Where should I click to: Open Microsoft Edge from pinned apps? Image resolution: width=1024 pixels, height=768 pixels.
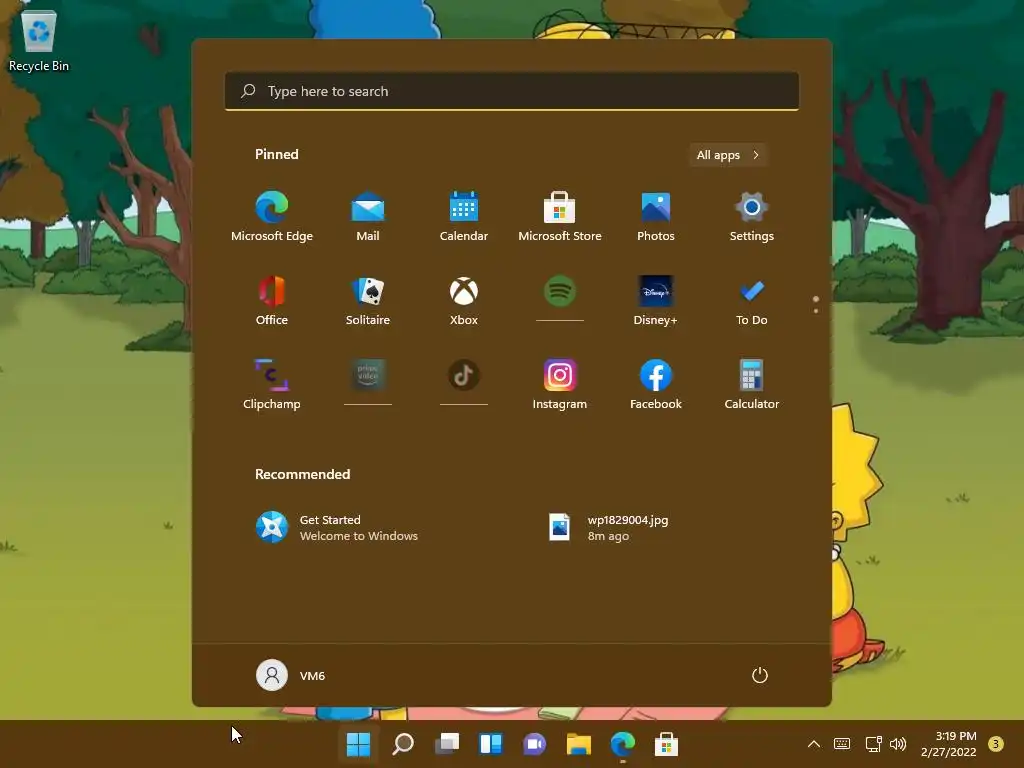pos(272,217)
